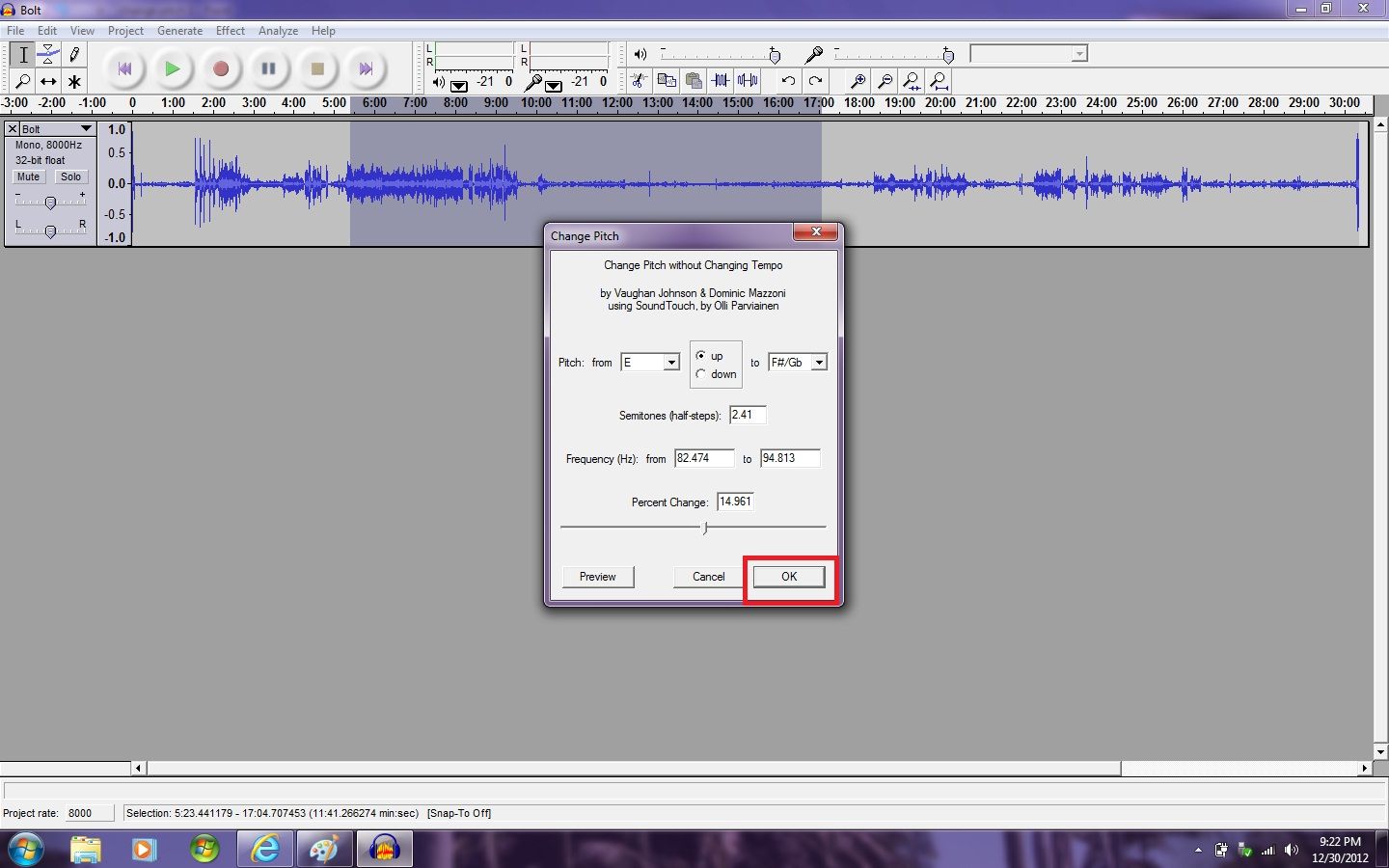This screenshot has width=1389, height=868.
Task: Cut the selection with the scissors icon
Action: point(638,81)
